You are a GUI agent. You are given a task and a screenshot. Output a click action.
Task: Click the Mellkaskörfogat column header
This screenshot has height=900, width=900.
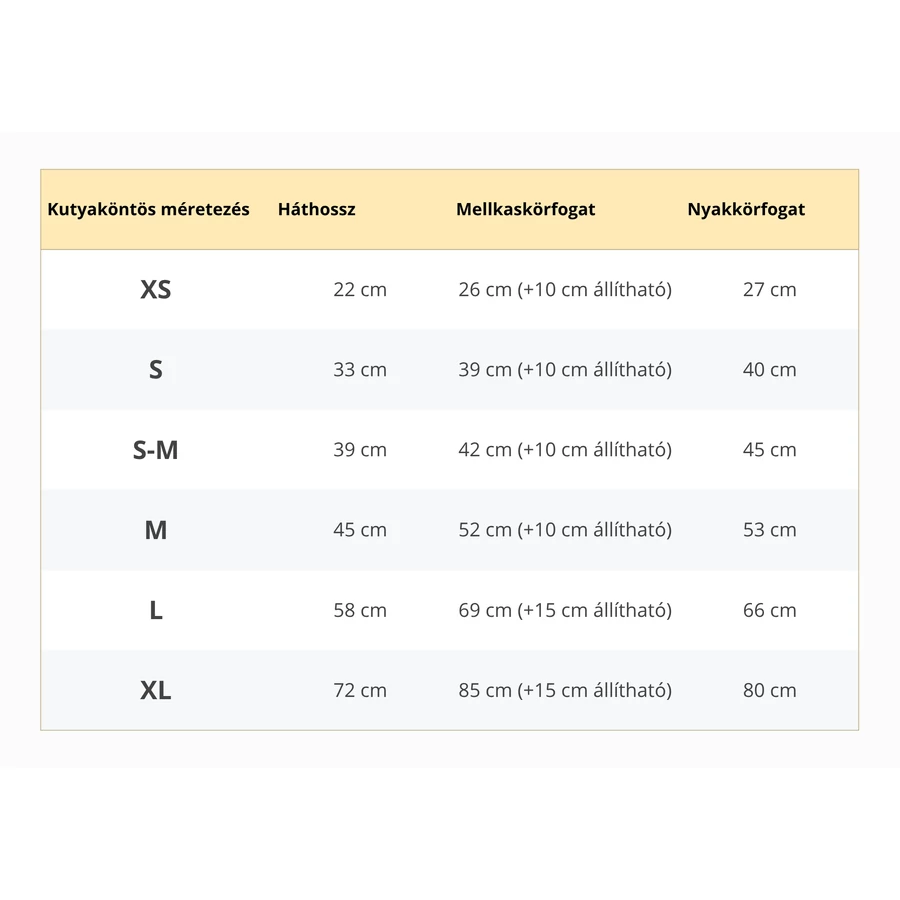[525, 210]
